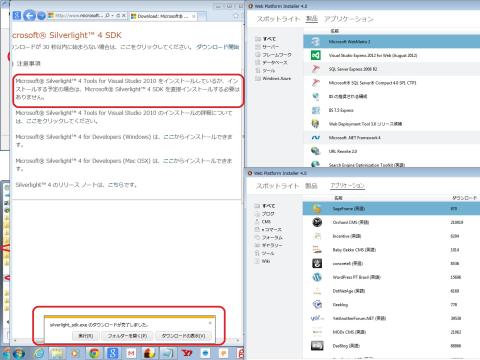
Task: View downloads (ダウンロードの表示)
Action: (x=183, y=336)
